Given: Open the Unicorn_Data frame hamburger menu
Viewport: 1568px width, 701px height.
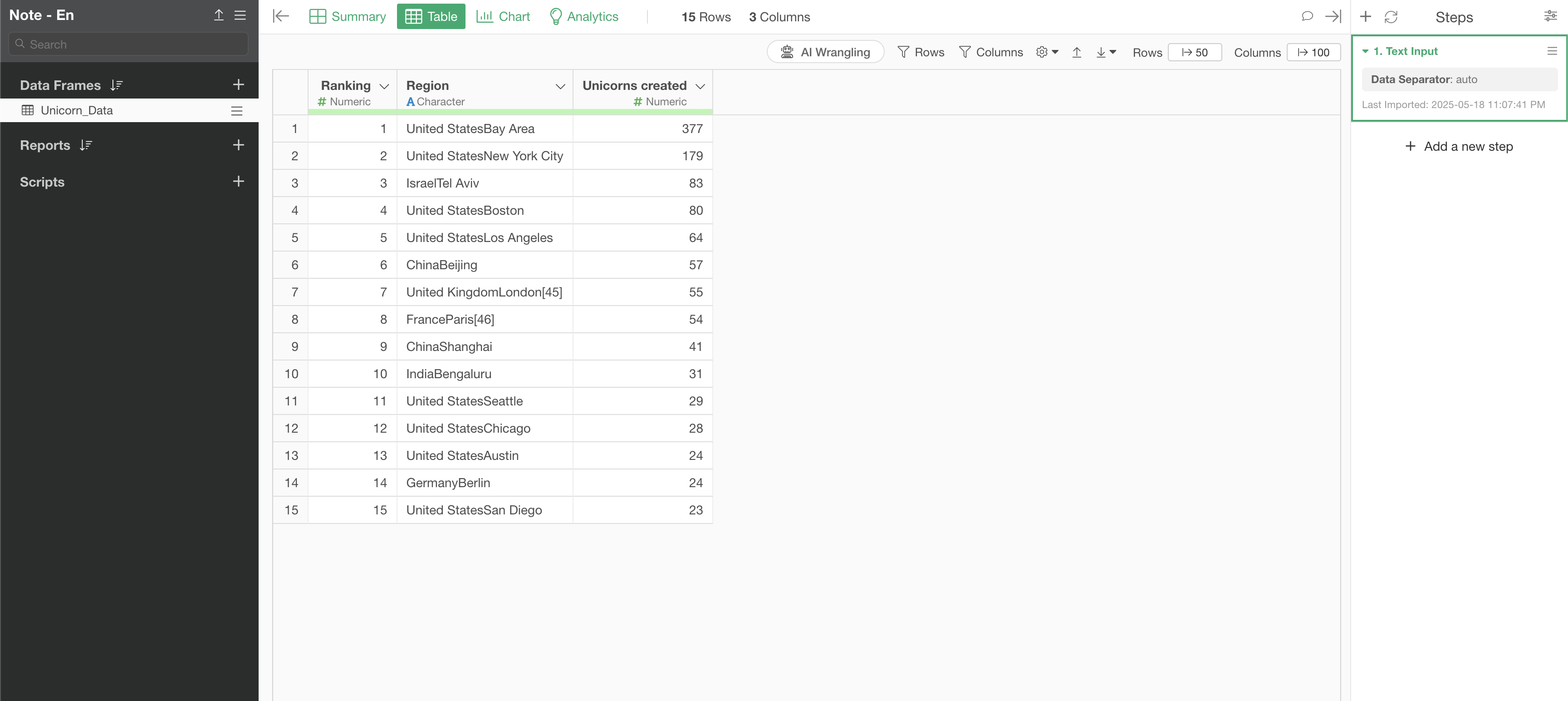Looking at the screenshot, I should pos(237,111).
